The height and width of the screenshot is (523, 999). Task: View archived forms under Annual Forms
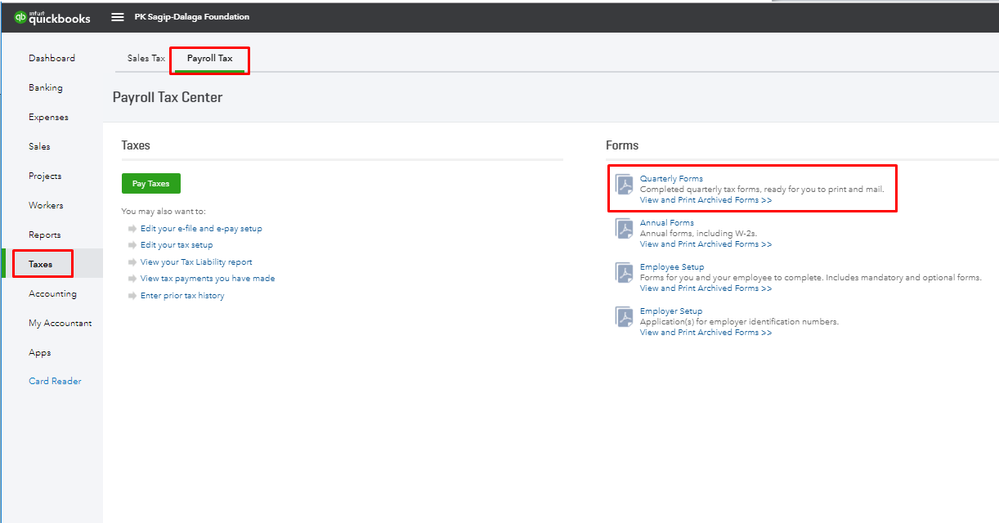(x=705, y=244)
